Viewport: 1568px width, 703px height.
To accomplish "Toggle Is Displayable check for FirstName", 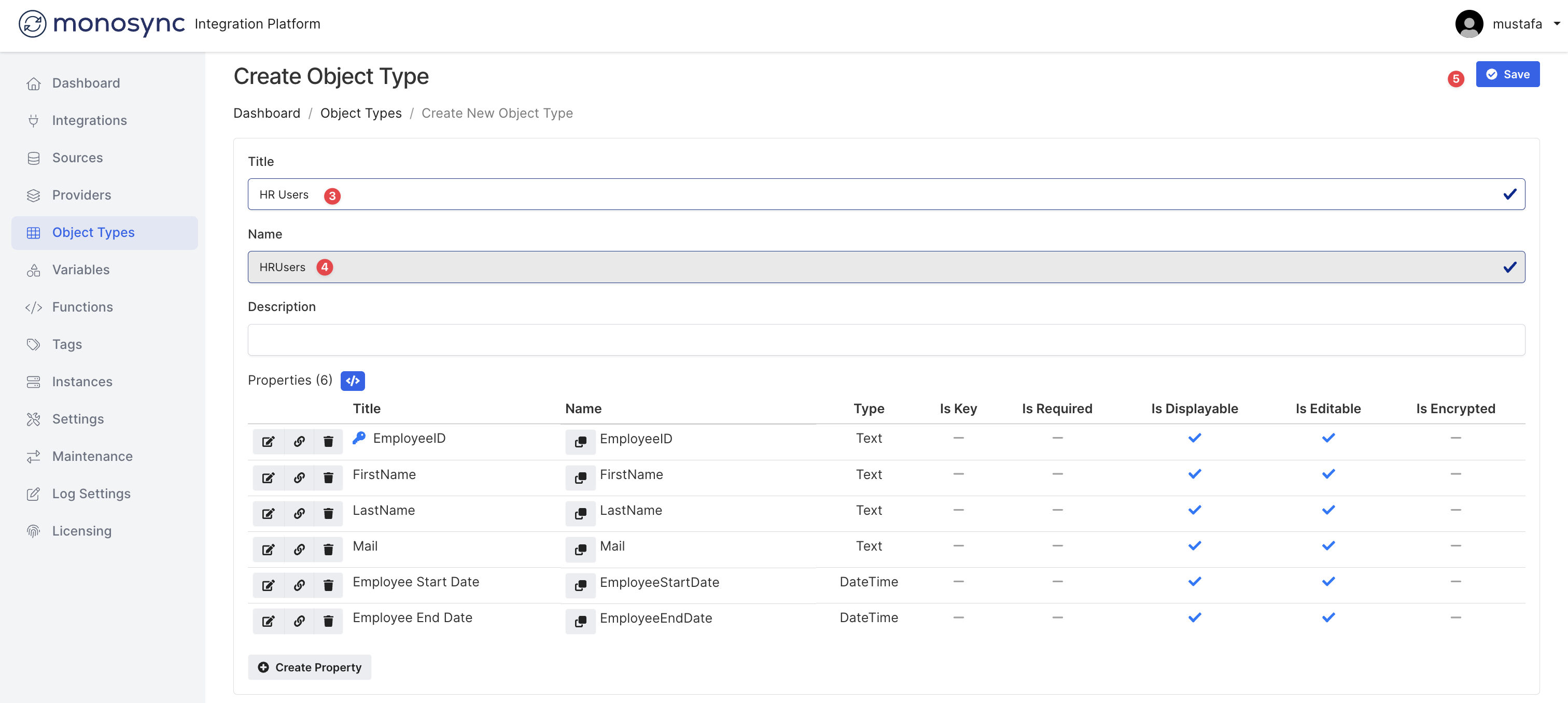I will tap(1194, 473).
